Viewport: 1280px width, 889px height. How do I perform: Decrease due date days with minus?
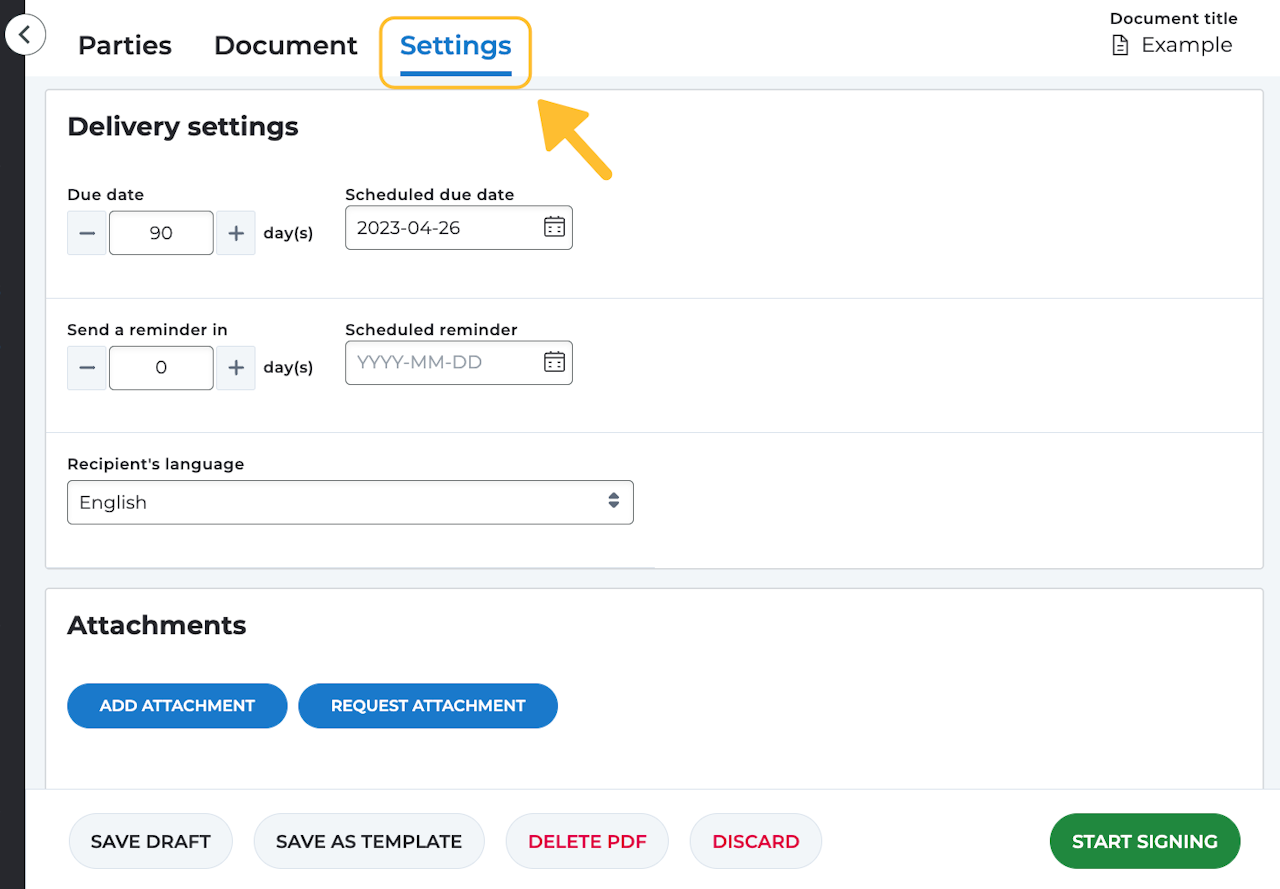point(87,233)
